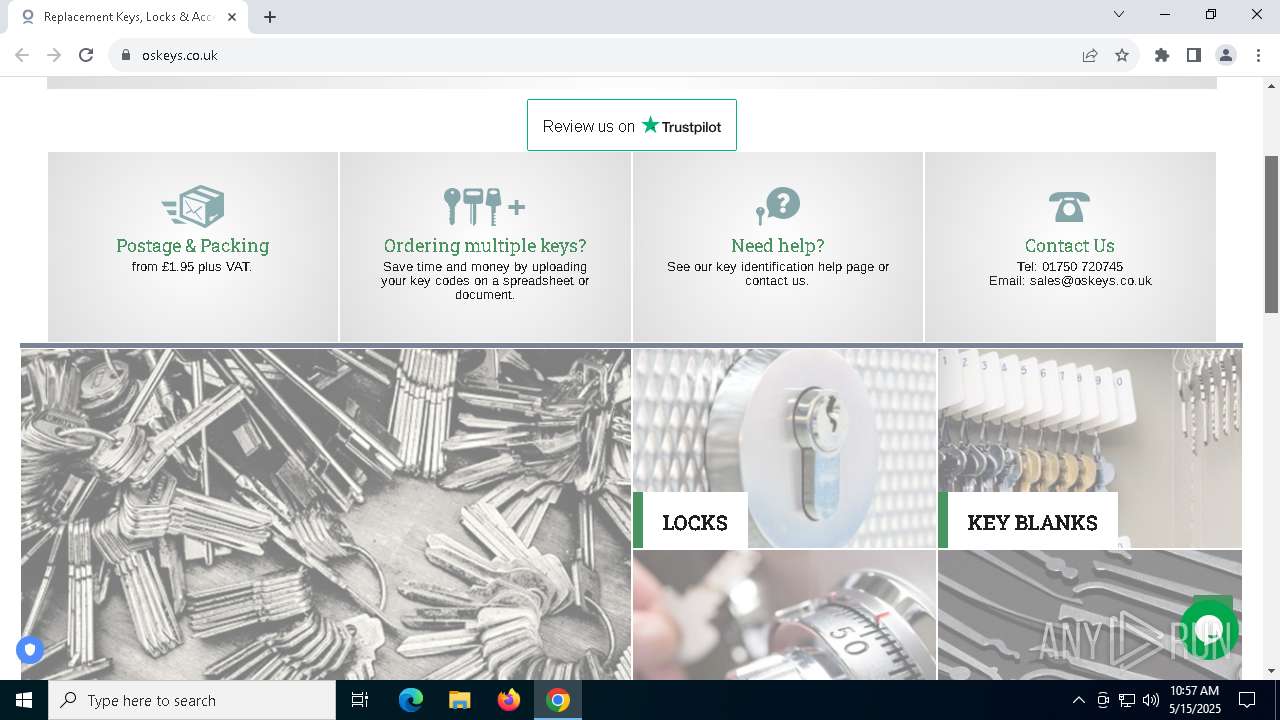Launch Microsoft Edge from taskbar

tap(411, 700)
